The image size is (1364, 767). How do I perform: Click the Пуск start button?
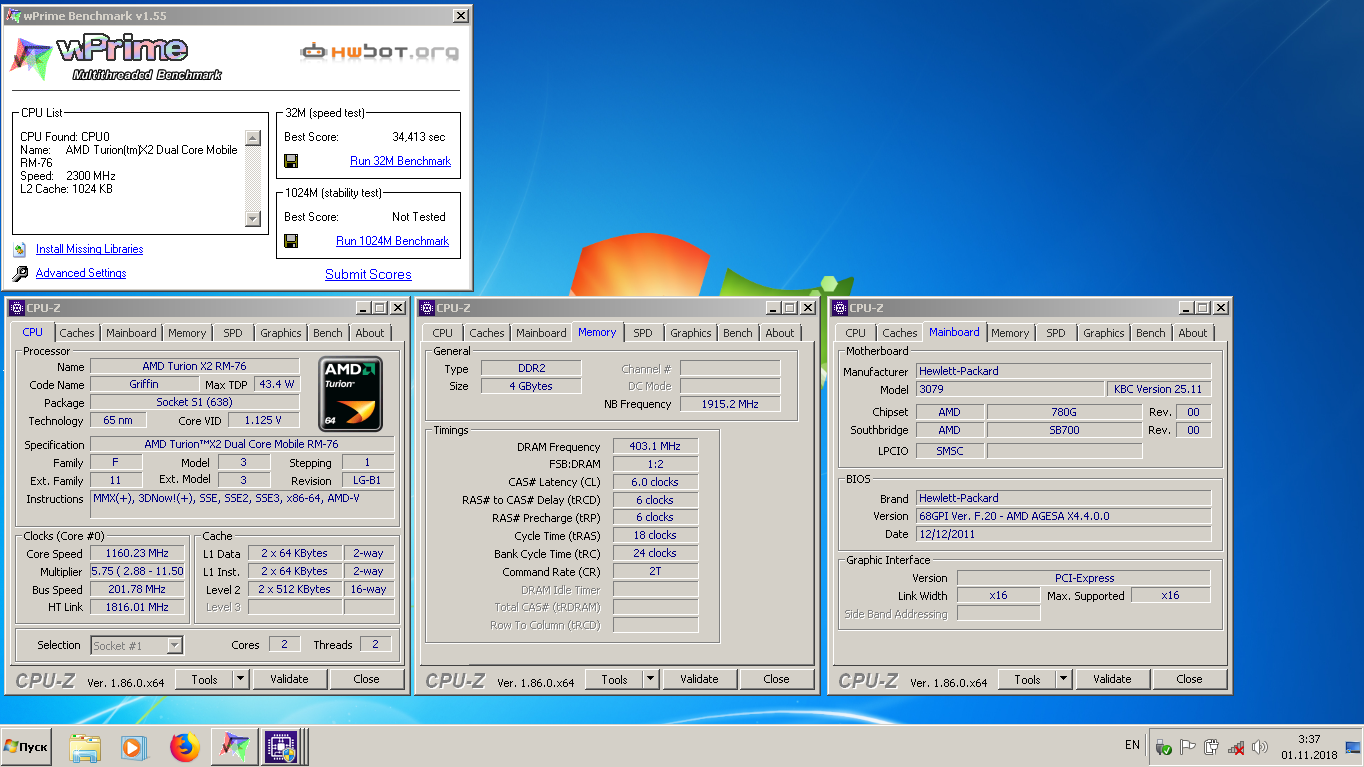[x=27, y=747]
